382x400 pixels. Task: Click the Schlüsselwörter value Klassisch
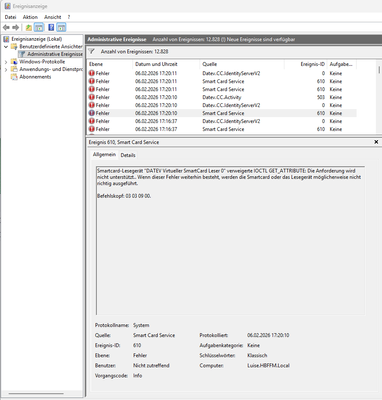(257, 356)
